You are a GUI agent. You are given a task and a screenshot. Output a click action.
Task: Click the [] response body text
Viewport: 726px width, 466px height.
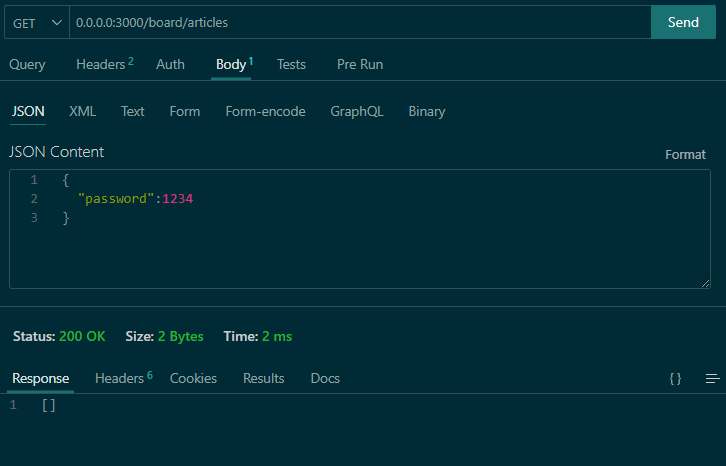click(49, 405)
